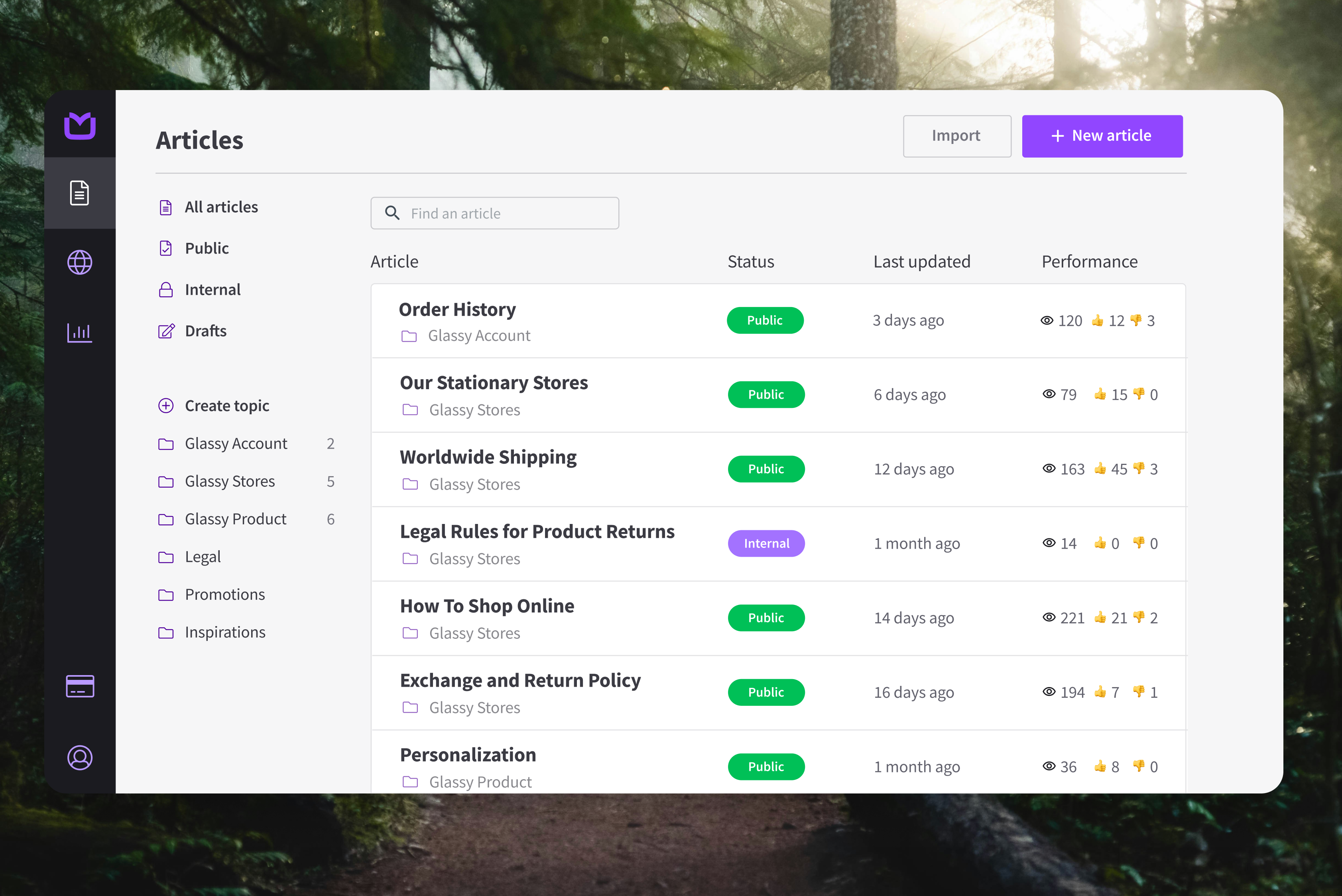1342x896 pixels.
Task: Click '14 days ago' in How To Shop Online row
Action: tap(913, 618)
